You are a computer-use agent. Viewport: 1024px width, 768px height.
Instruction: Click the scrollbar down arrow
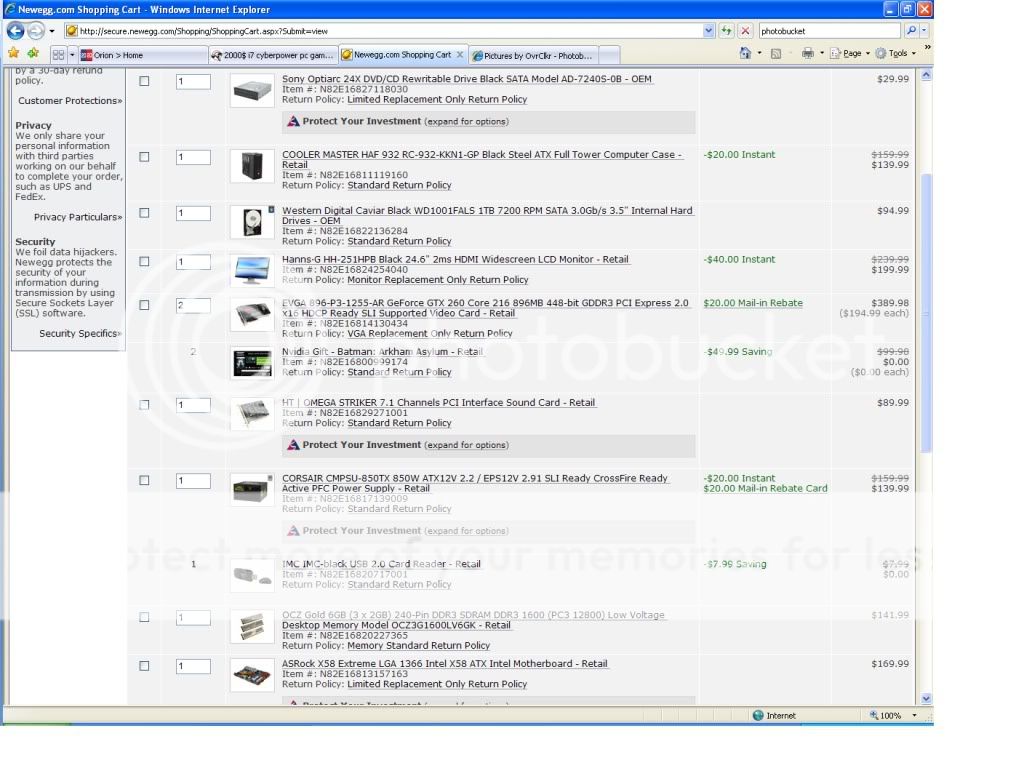pos(925,698)
